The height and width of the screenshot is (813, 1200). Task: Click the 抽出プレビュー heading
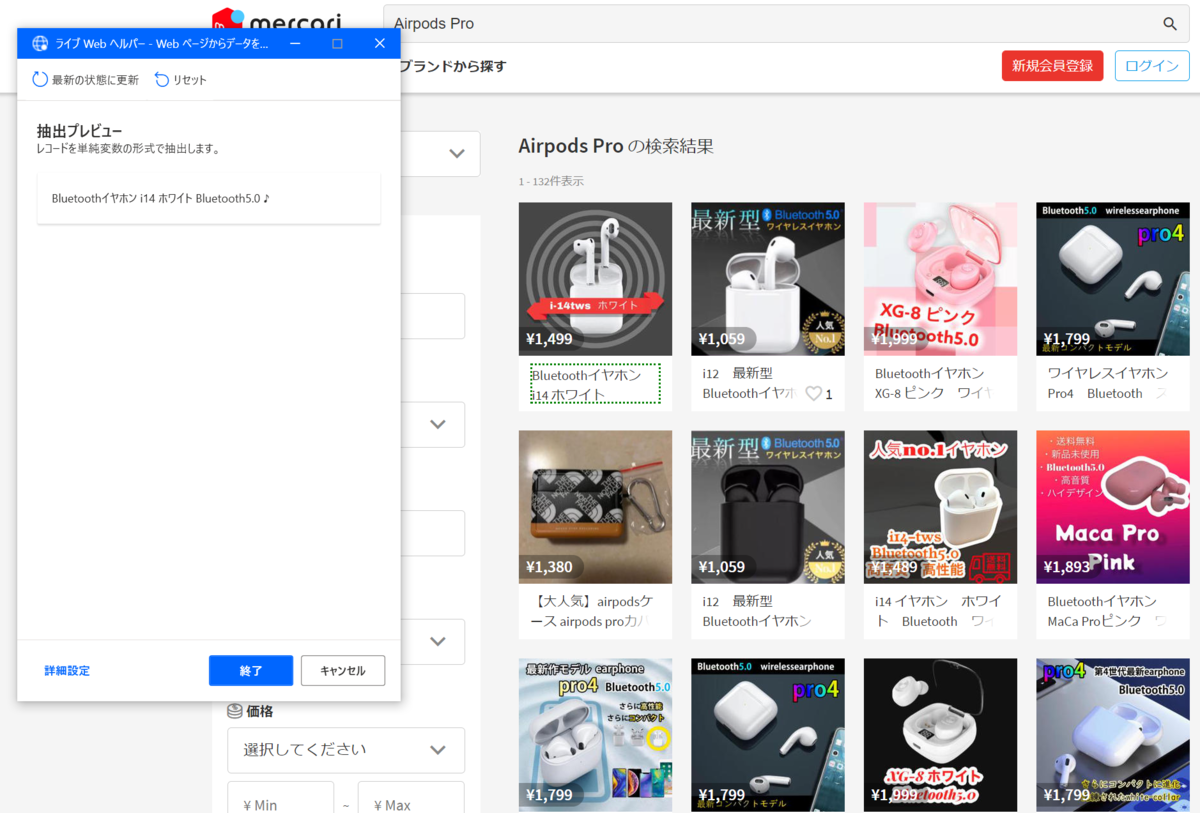click(x=80, y=131)
